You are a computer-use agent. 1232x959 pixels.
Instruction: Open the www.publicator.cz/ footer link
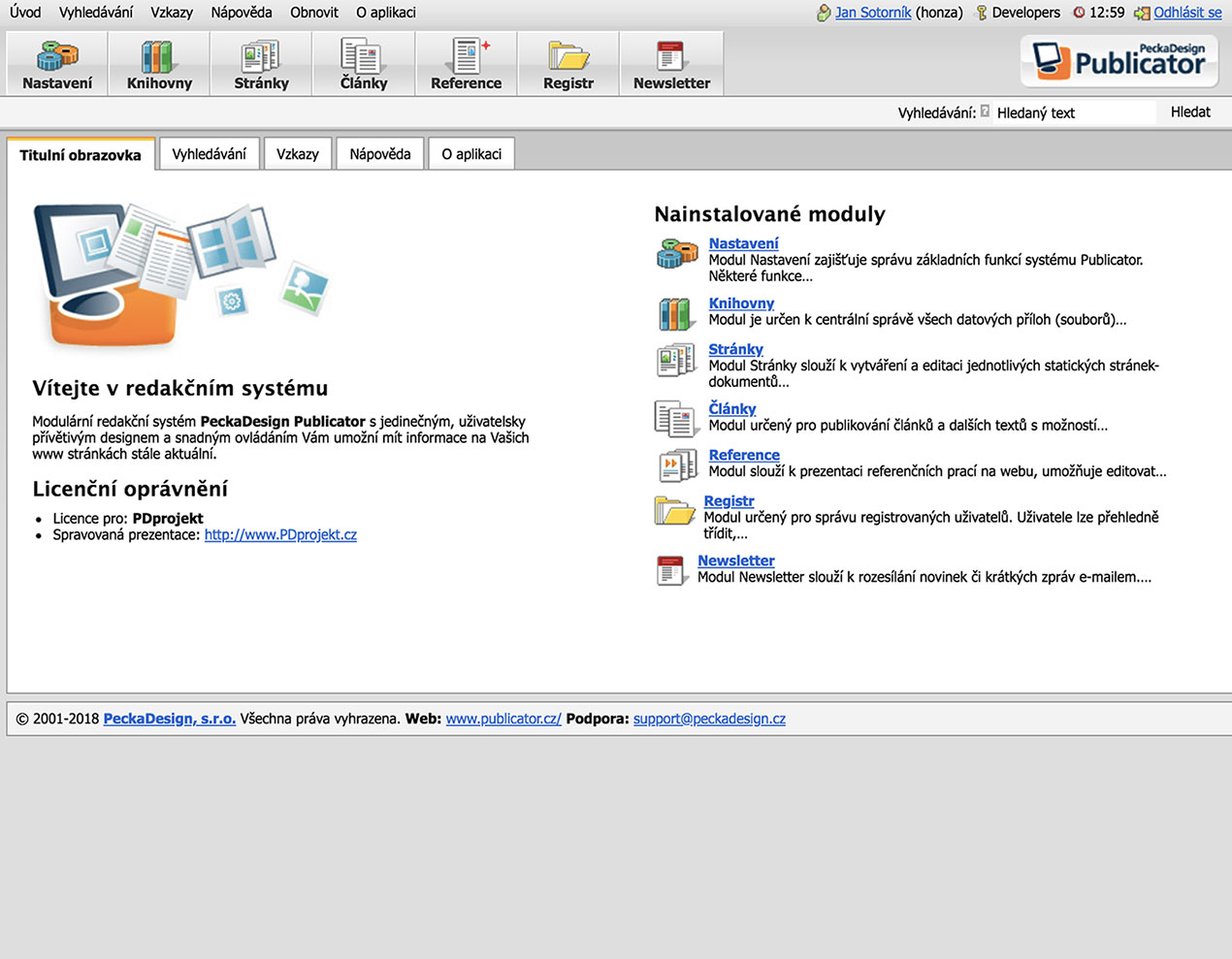point(503,719)
